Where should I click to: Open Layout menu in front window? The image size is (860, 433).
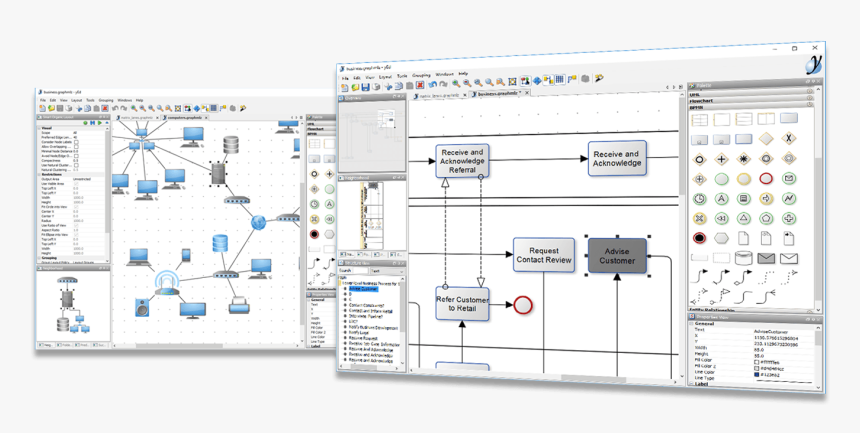pyautogui.click(x=387, y=77)
